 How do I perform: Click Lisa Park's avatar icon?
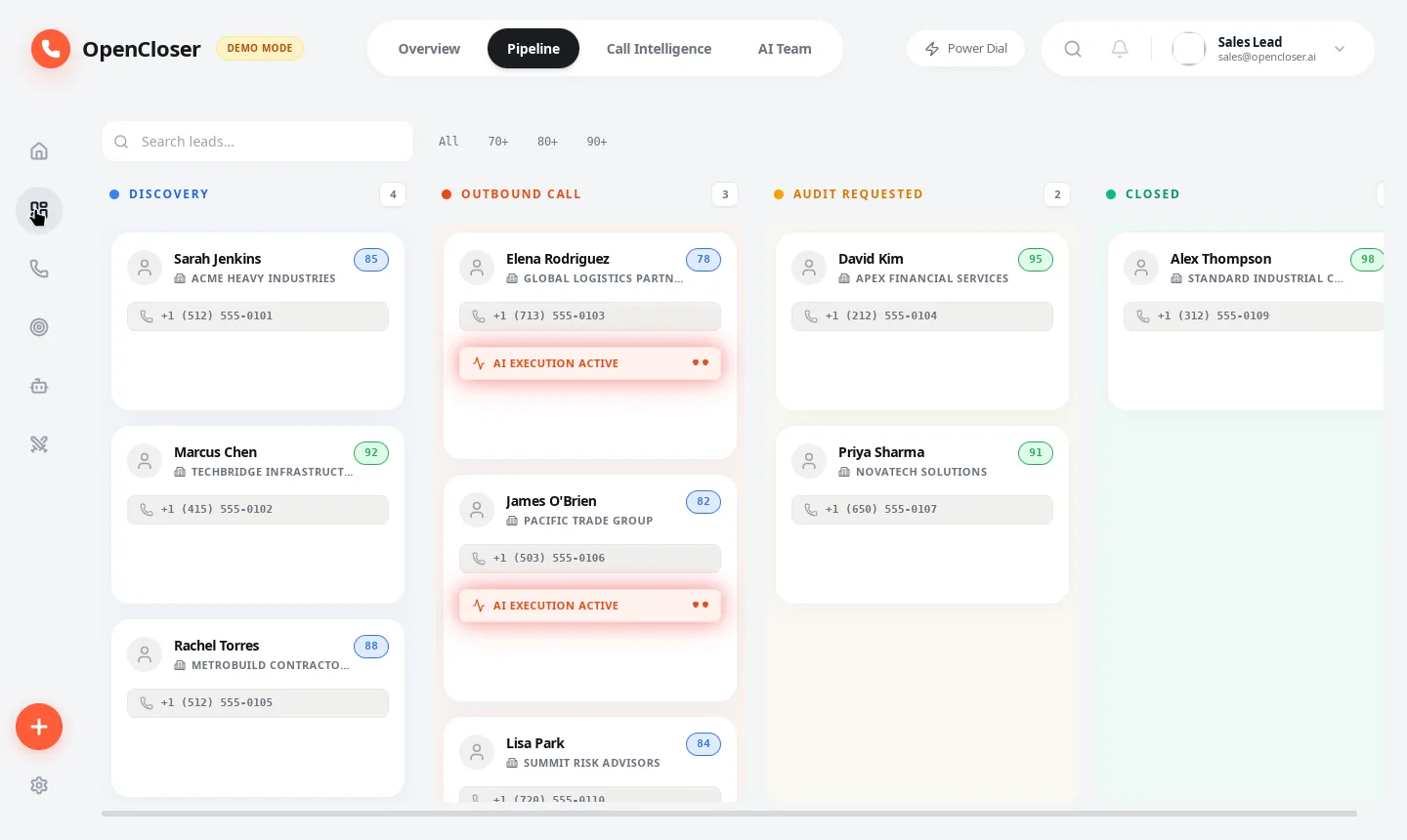click(477, 752)
